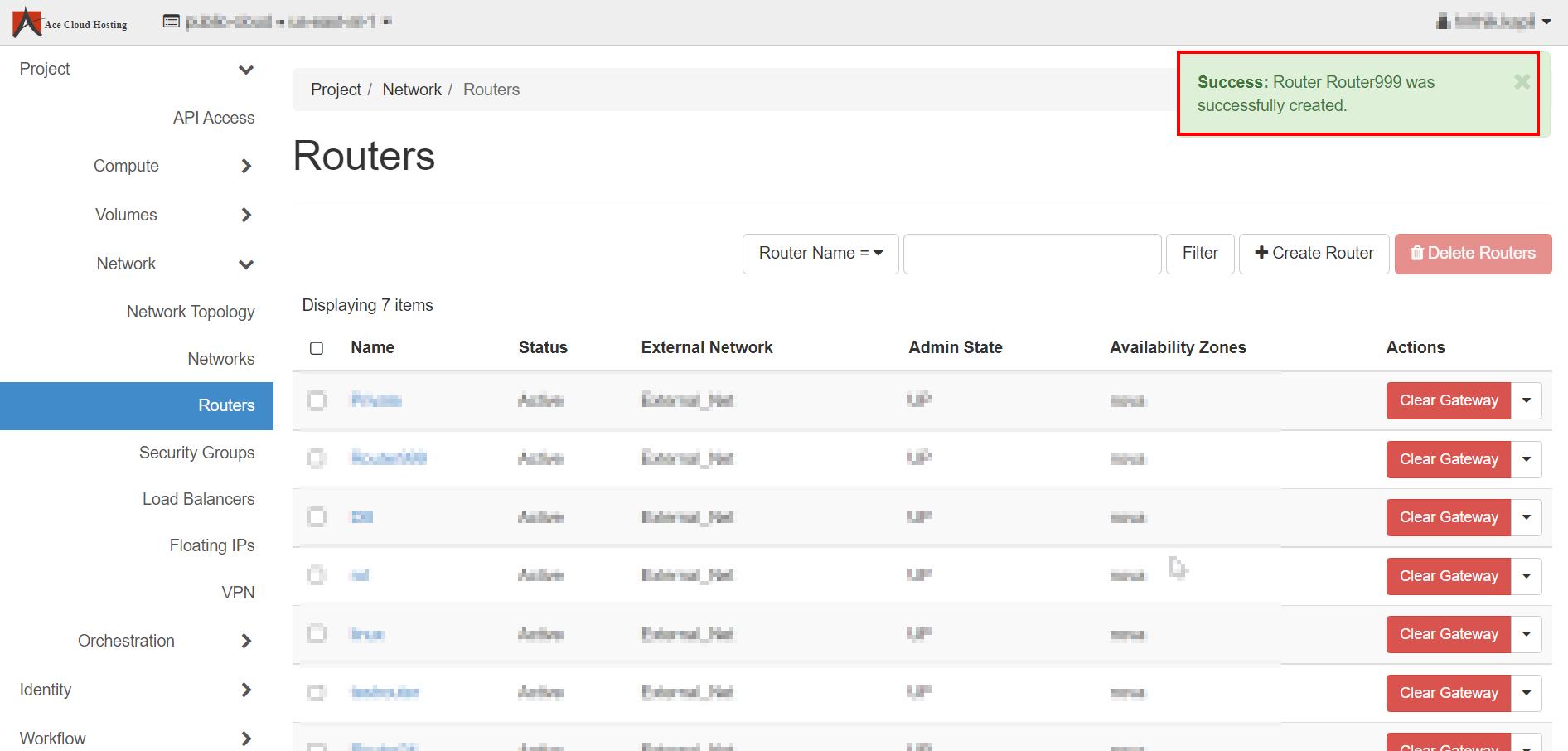Expand the Identity chevron arrow
Screen dimensions: 1568x751
point(245,690)
